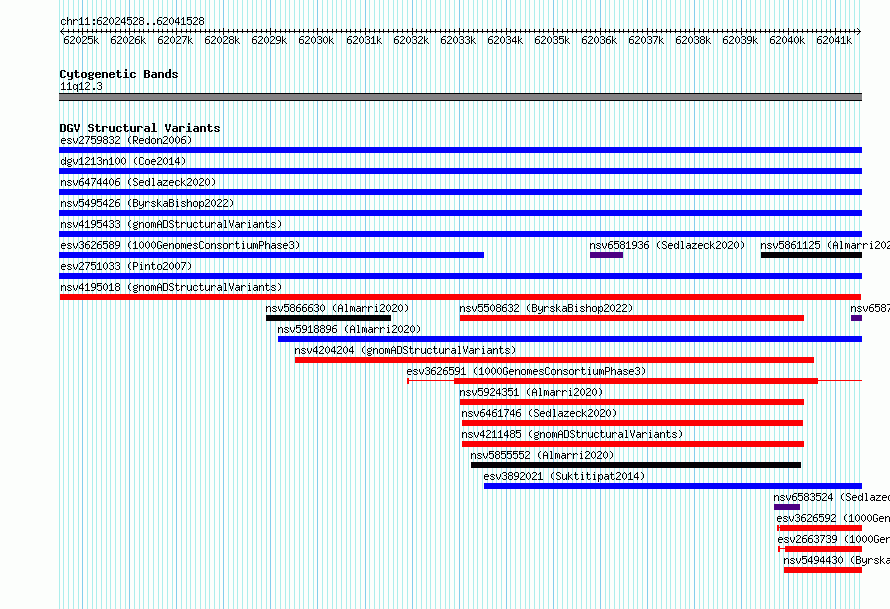The height and width of the screenshot is (609, 890).
Task: Click black bar under nsv5866630
Action: [x=329, y=318]
